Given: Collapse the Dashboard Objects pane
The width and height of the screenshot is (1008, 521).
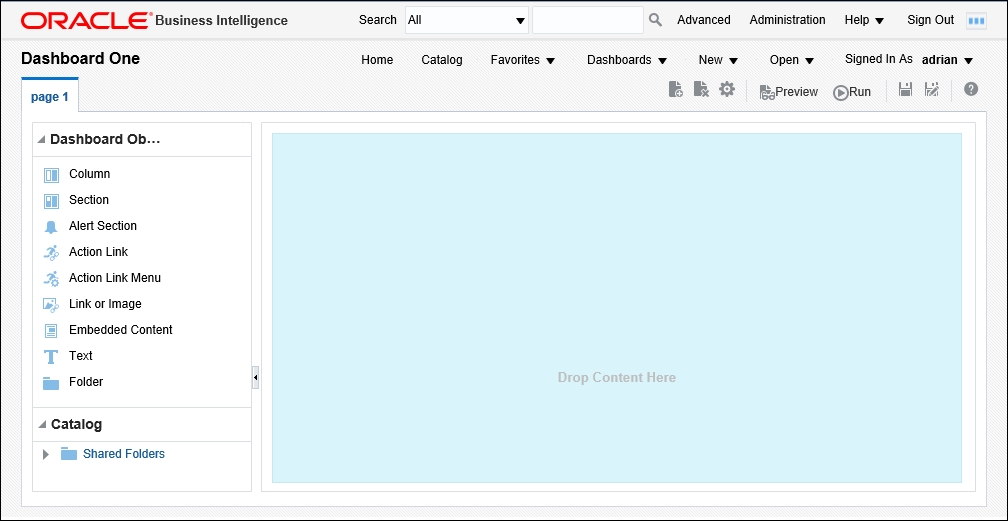Looking at the screenshot, I should [x=42, y=140].
